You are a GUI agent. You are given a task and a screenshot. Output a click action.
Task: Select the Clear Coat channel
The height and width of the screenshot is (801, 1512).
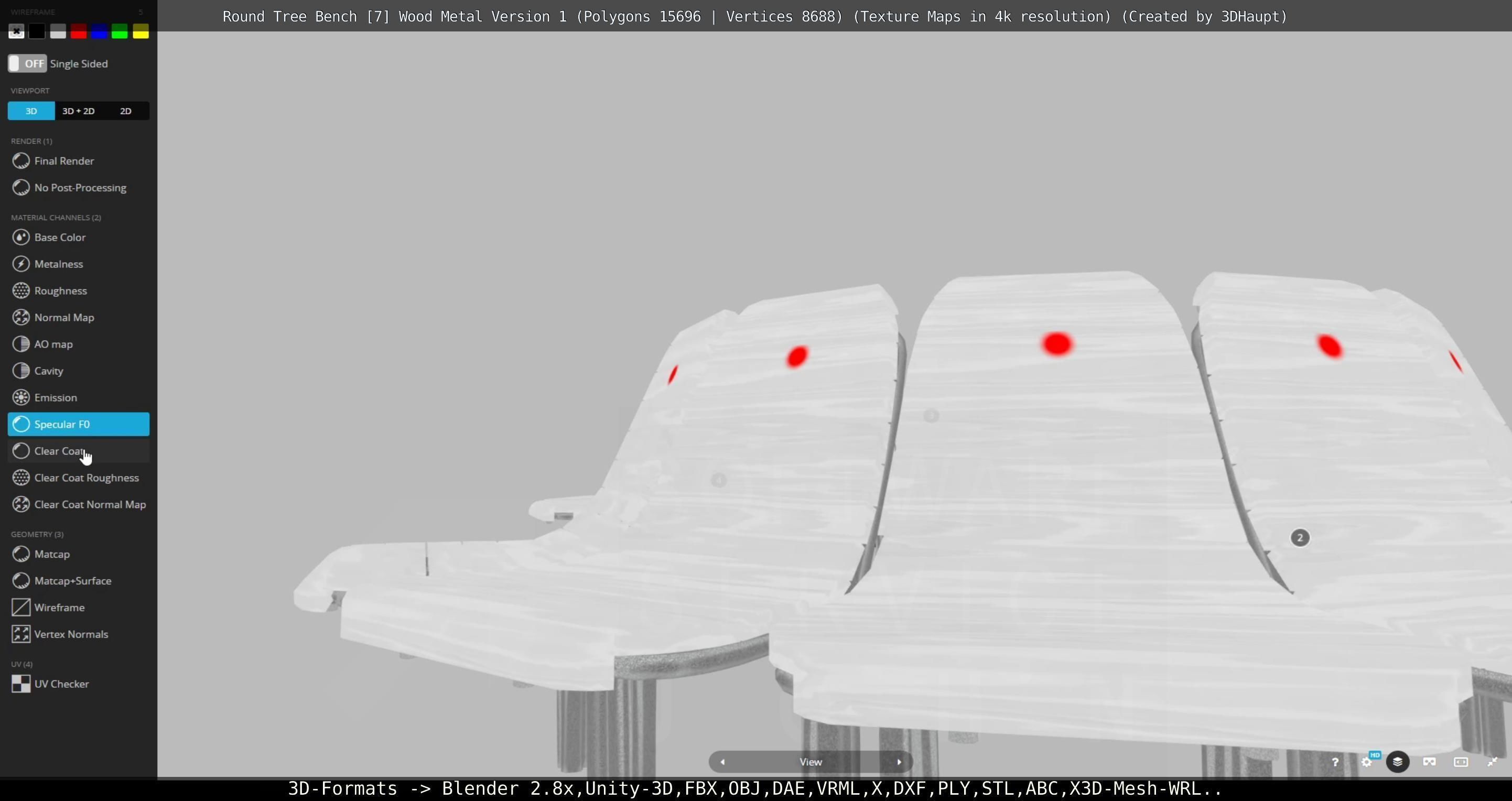click(59, 451)
